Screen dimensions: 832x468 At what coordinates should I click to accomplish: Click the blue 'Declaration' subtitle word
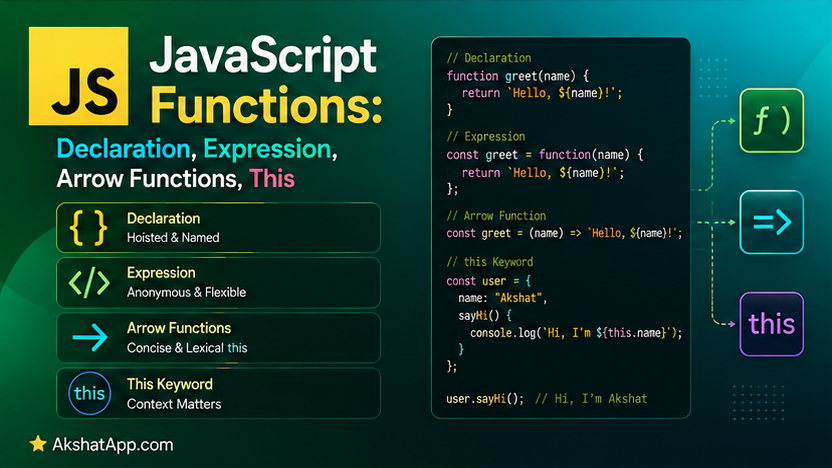(x=123, y=149)
